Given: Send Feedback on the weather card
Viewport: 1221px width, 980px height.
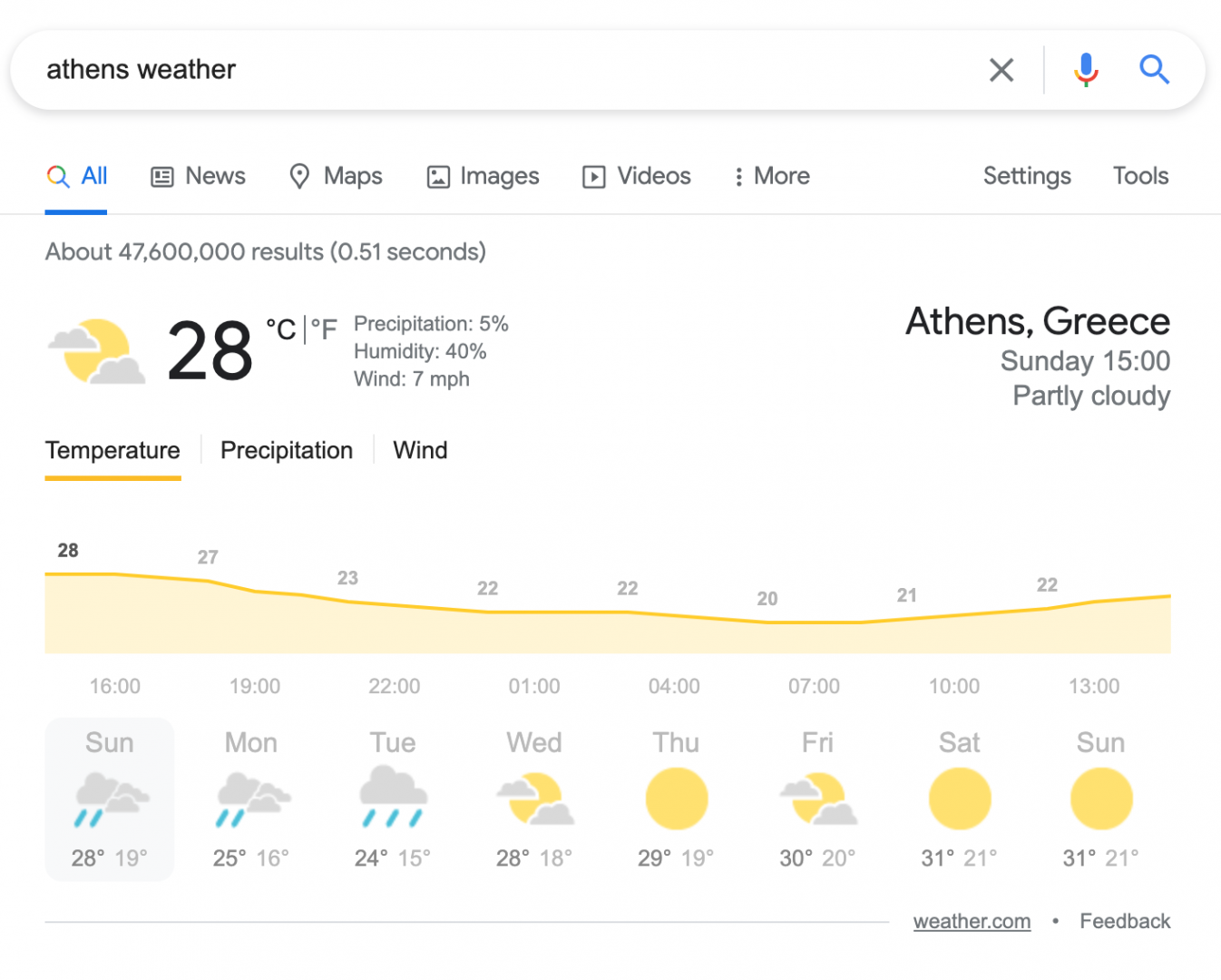Looking at the screenshot, I should [x=1125, y=921].
